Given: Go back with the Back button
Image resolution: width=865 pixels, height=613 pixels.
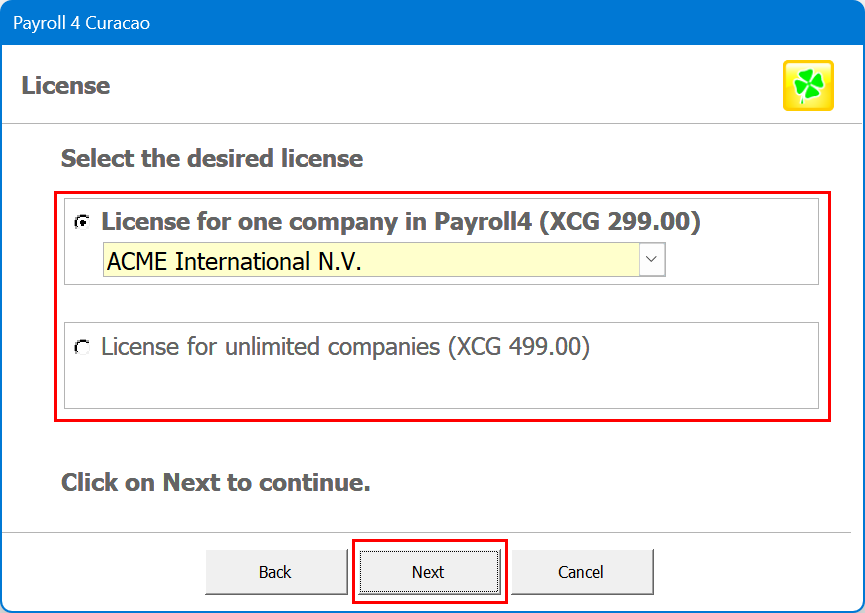Looking at the screenshot, I should (275, 572).
